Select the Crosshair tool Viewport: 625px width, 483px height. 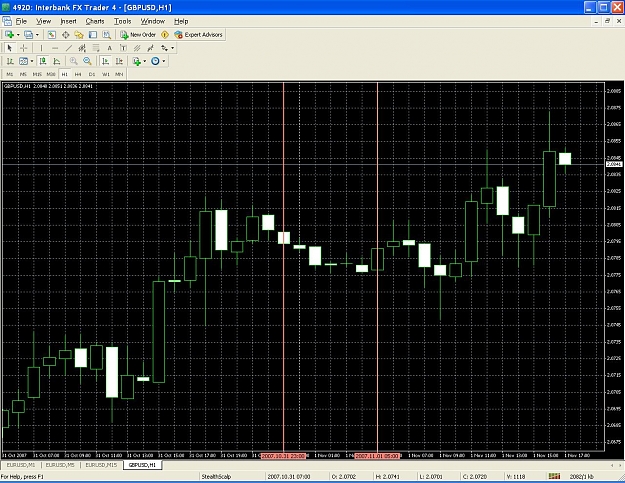24,48
